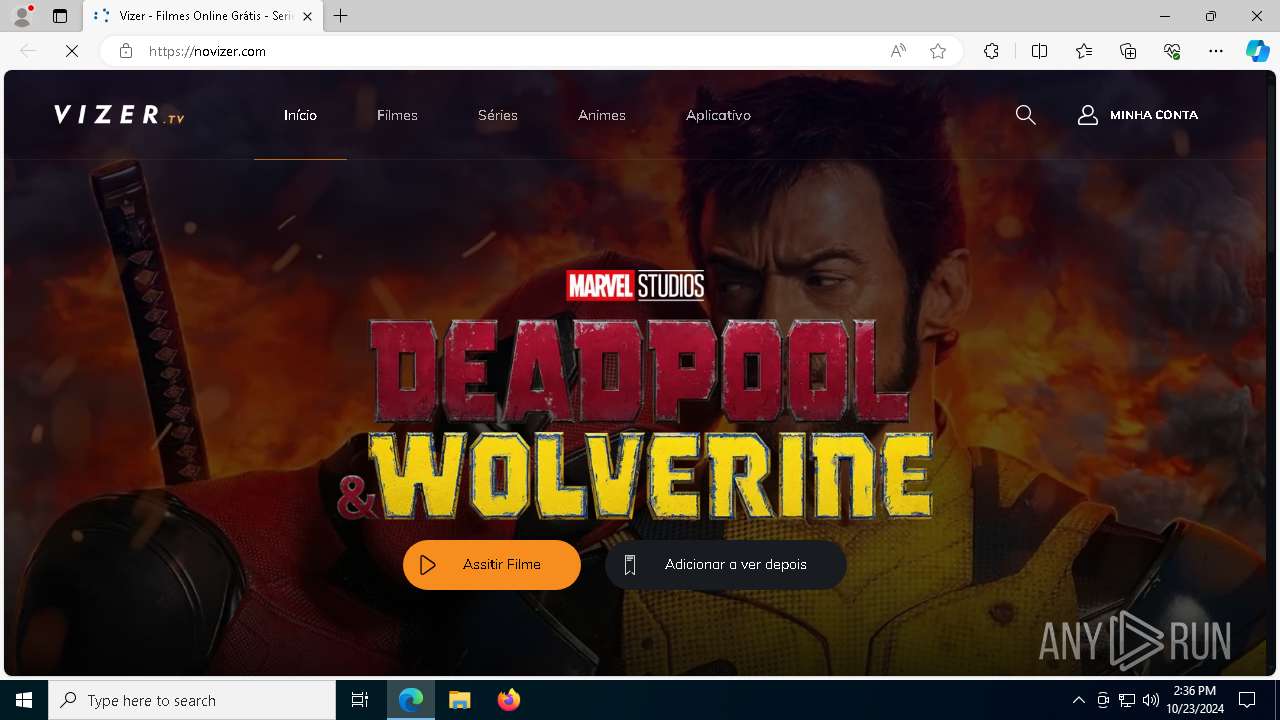This screenshot has width=1280, height=720.
Task: Stop loading the page
Action: coord(72,51)
